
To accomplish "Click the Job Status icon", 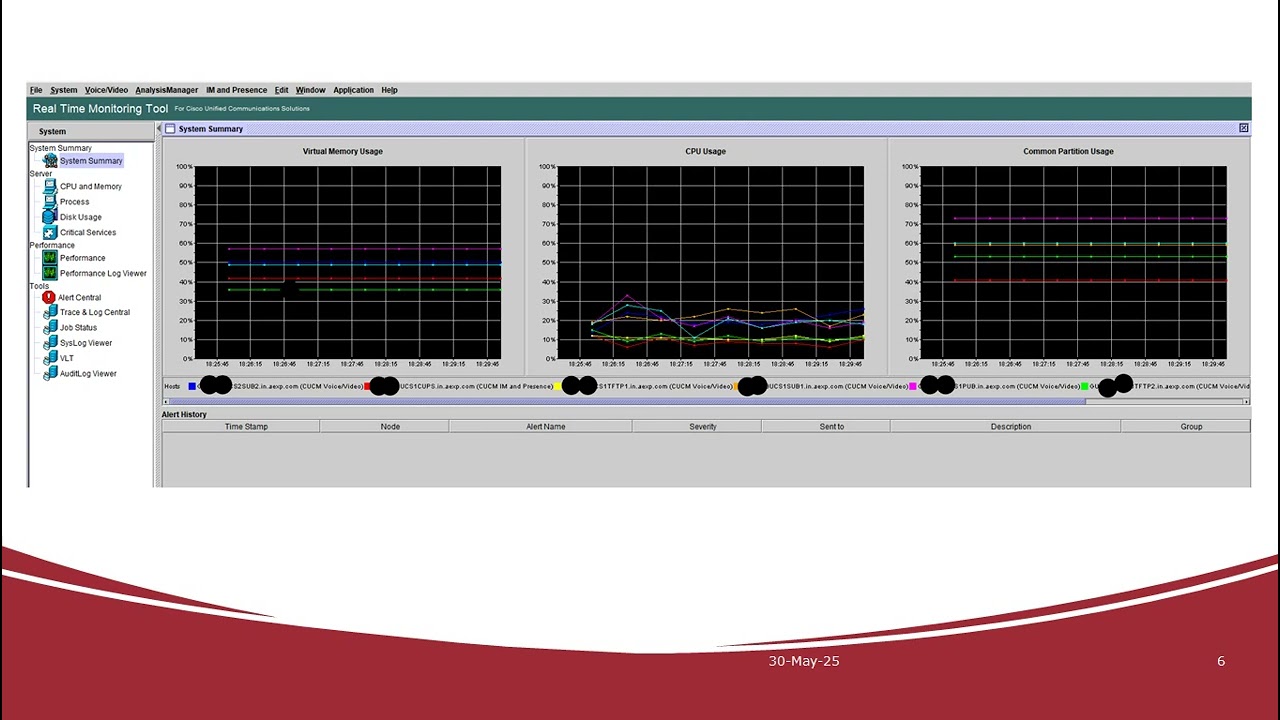I will tap(50, 327).
